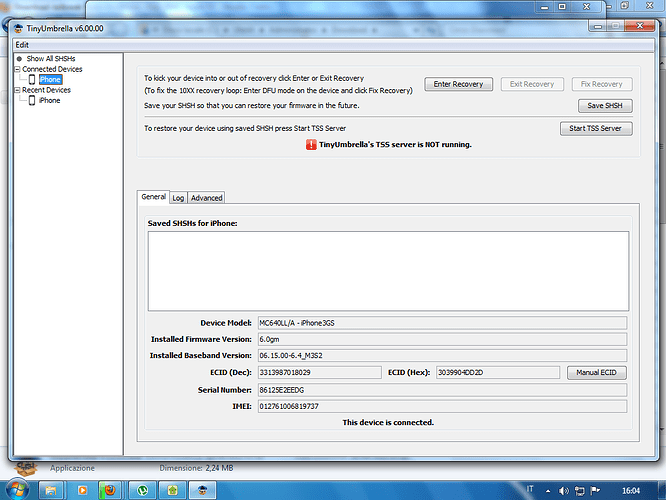
Task: Click the Windows Start button
Action: coord(16,489)
